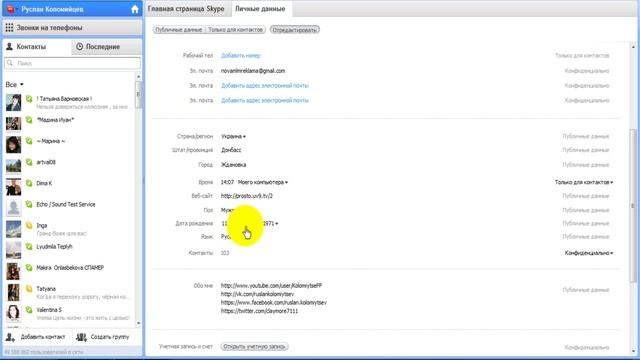Screen dimensions: 640x360
Task: Select Публичные данные filter
Action: pyautogui.click(x=179, y=30)
